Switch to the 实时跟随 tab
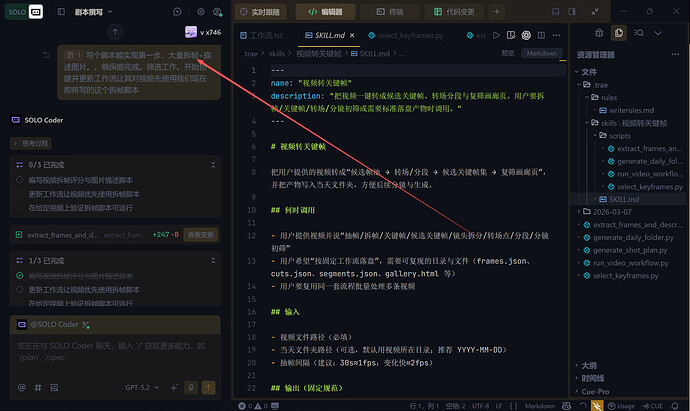The width and height of the screenshot is (690, 411). (x=263, y=12)
